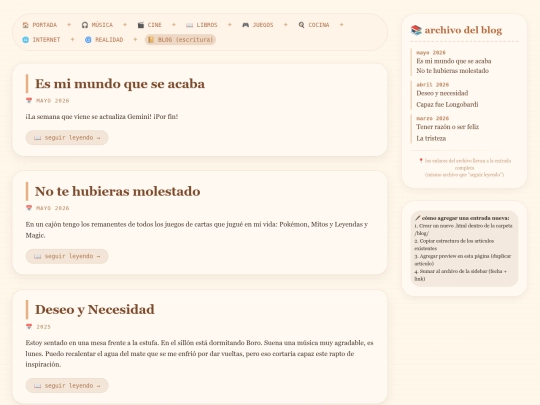Image resolution: width=540 pixels, height=405 pixels.
Task: Click the clapperboard icon beside CINE
Action: (141, 25)
